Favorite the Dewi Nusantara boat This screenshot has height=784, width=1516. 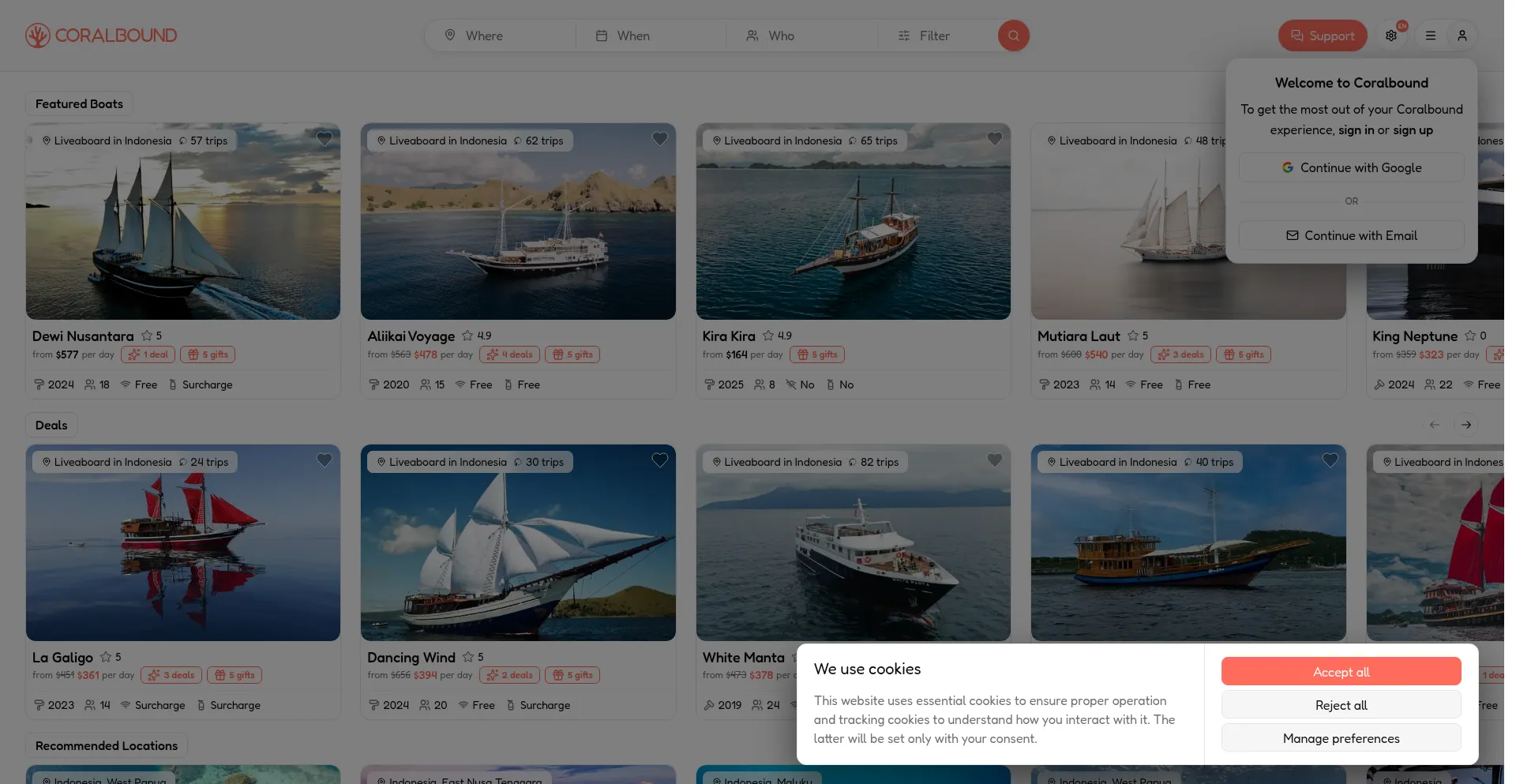[325, 139]
